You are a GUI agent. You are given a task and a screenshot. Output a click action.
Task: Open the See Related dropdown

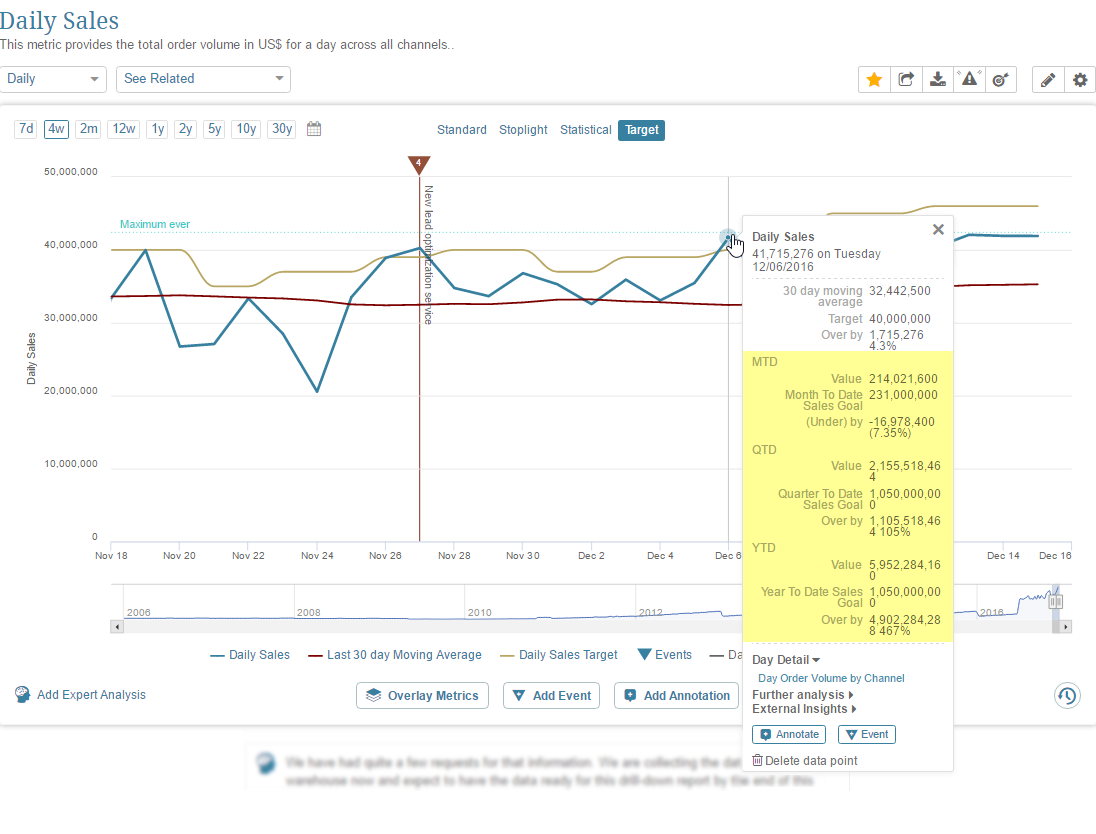(203, 79)
